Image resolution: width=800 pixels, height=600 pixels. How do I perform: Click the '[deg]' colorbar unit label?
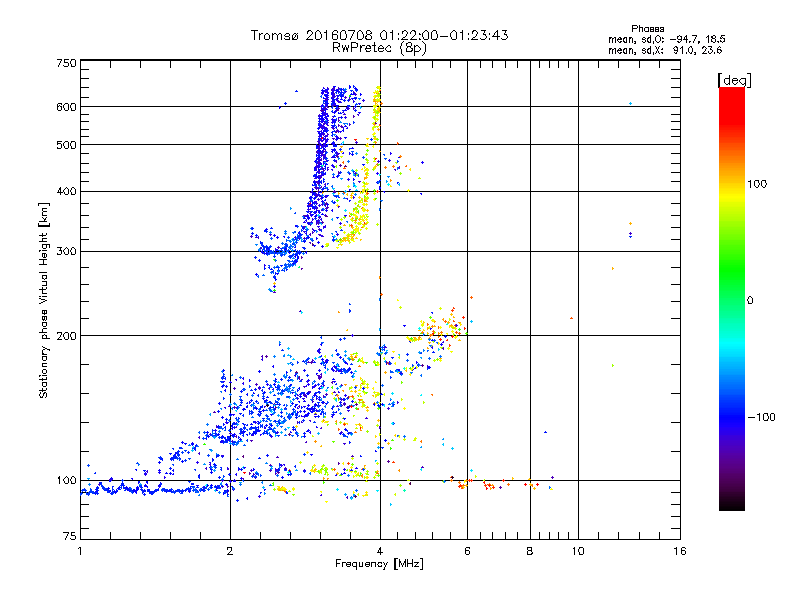tap(734, 80)
